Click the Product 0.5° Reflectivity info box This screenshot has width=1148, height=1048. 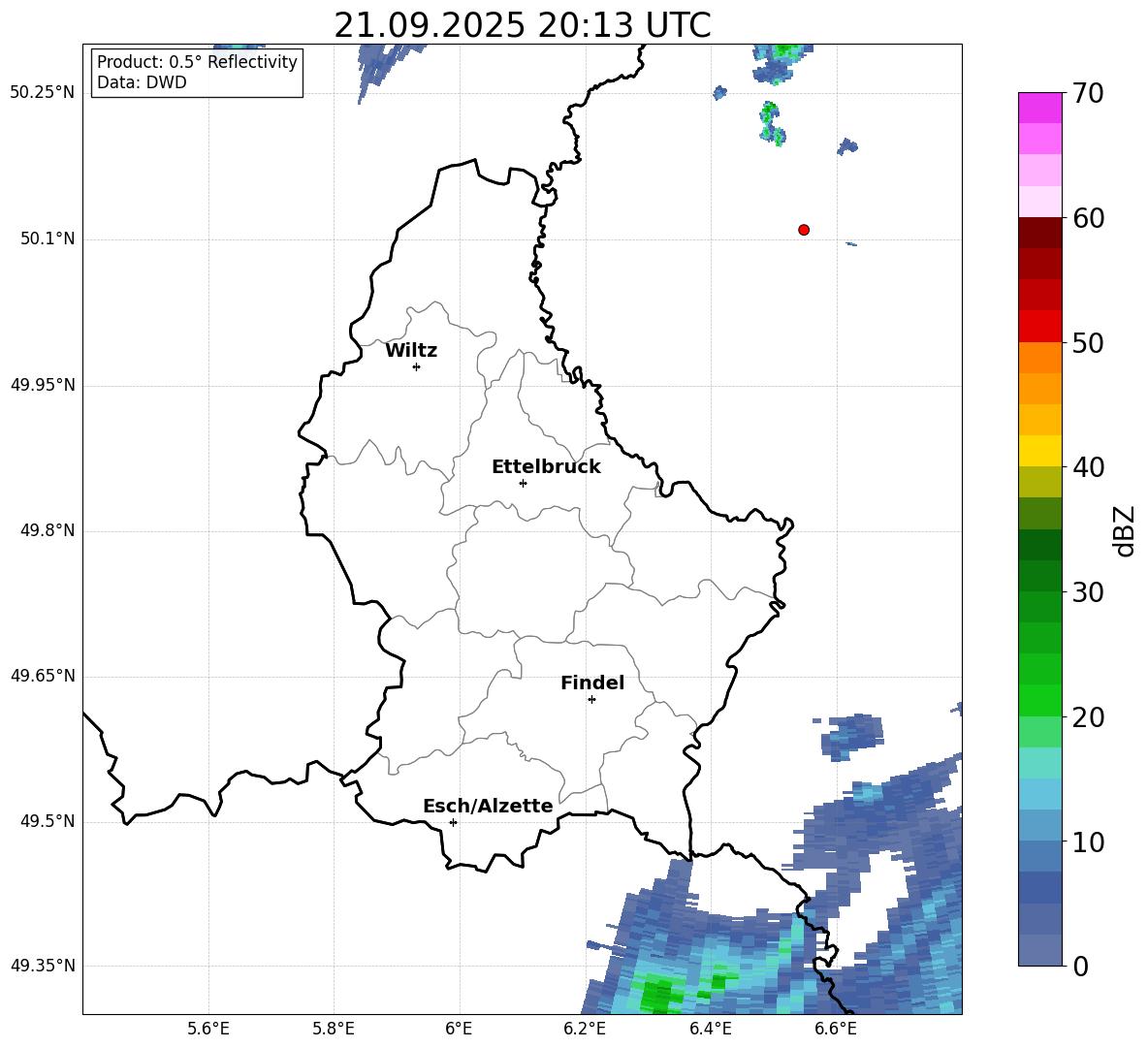click(x=197, y=73)
